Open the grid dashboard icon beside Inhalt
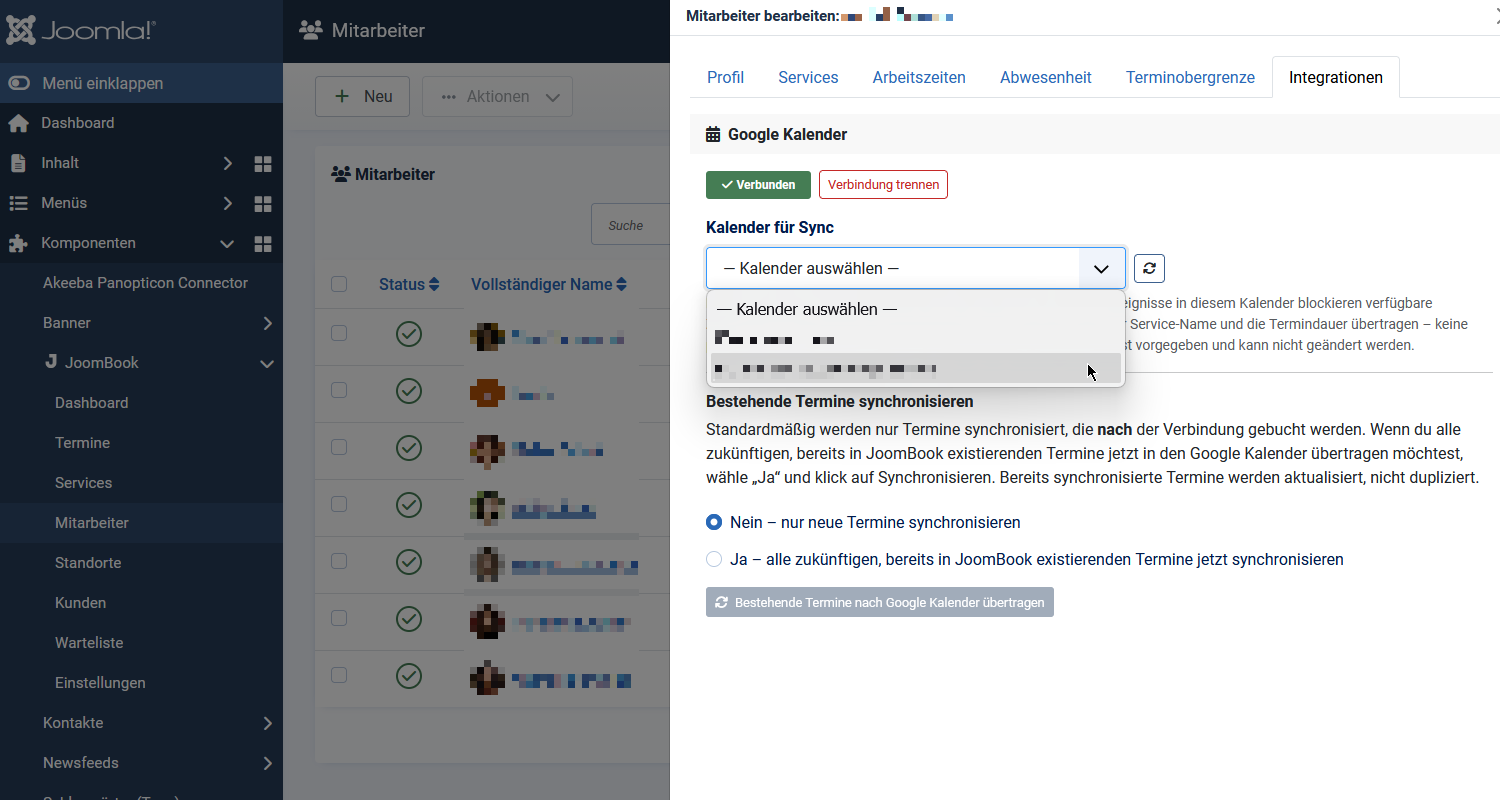The width and height of the screenshot is (1500, 800). pos(263,163)
